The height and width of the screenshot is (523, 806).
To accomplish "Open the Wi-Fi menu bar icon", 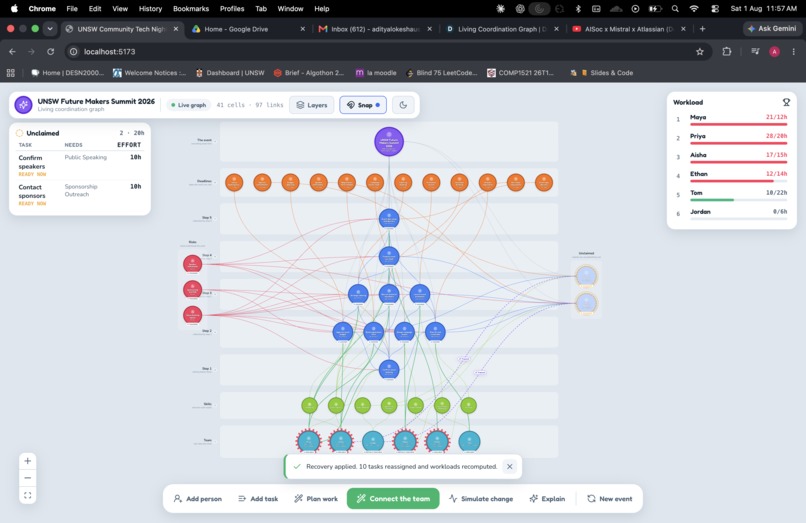I will point(694,9).
